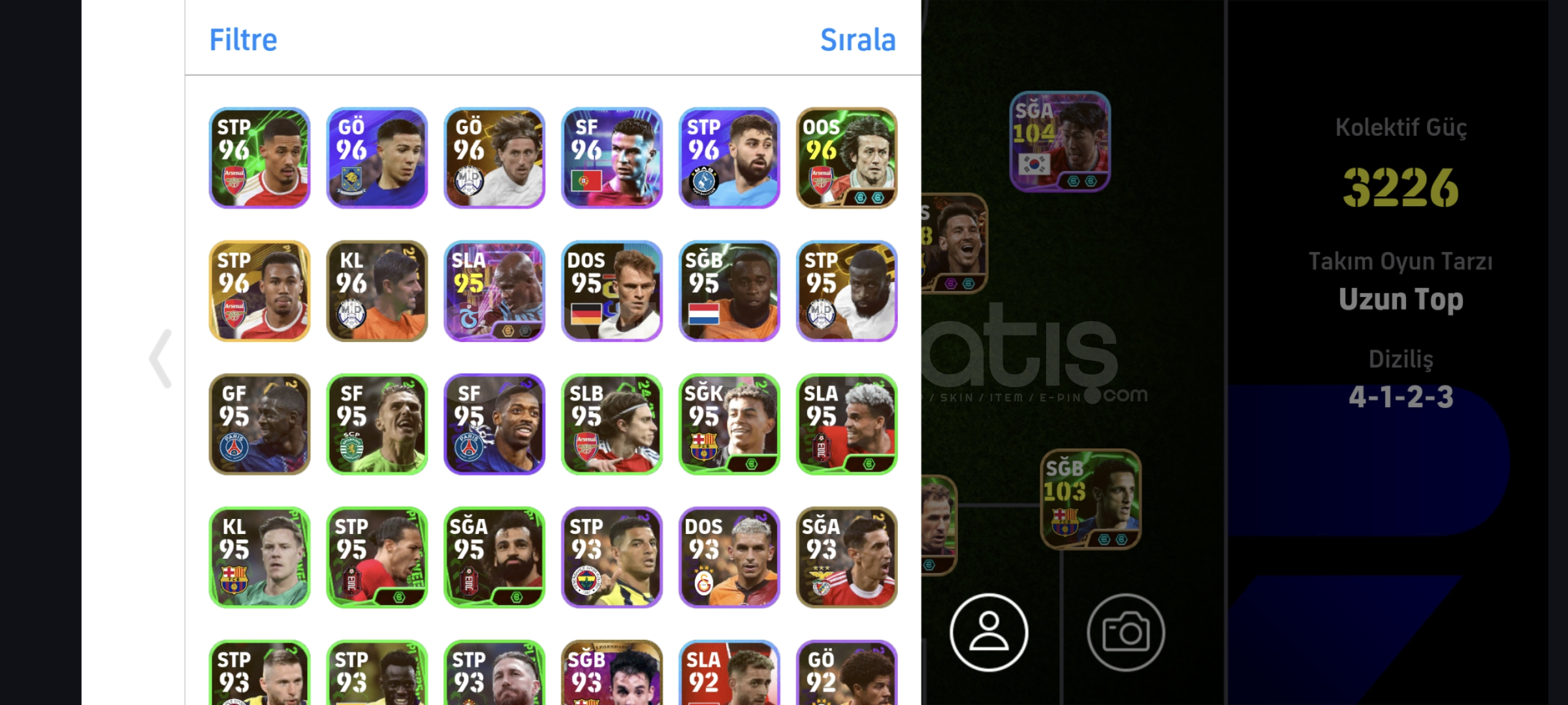Select the DOS 95 Germany card
The width and height of the screenshot is (1568, 705).
(x=612, y=291)
